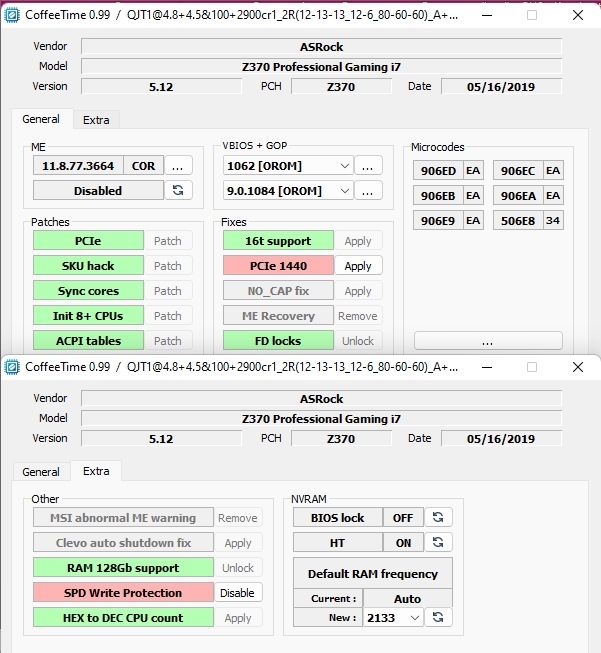Click the red PCIe 1440 label
Screen dimensions: 601x653
pos(278,266)
